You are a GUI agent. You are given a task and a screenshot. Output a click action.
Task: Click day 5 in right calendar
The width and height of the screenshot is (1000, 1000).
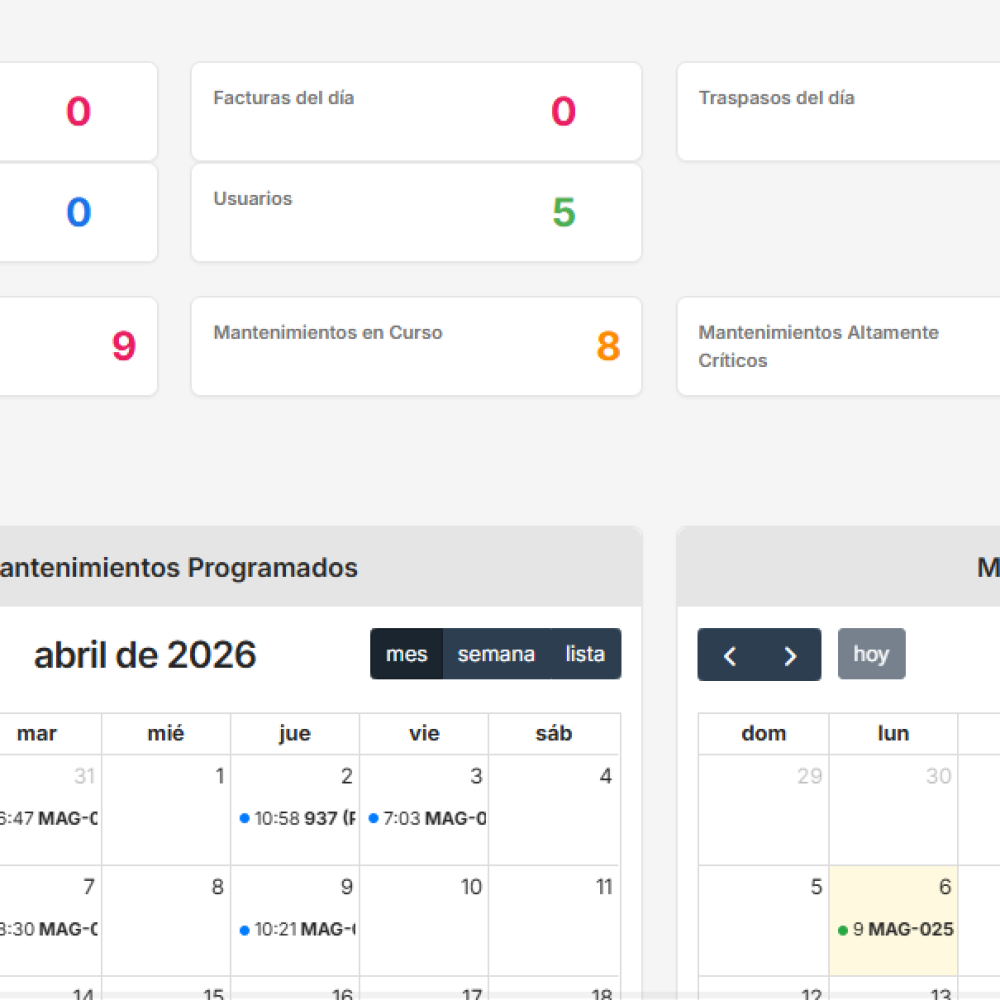(x=764, y=920)
